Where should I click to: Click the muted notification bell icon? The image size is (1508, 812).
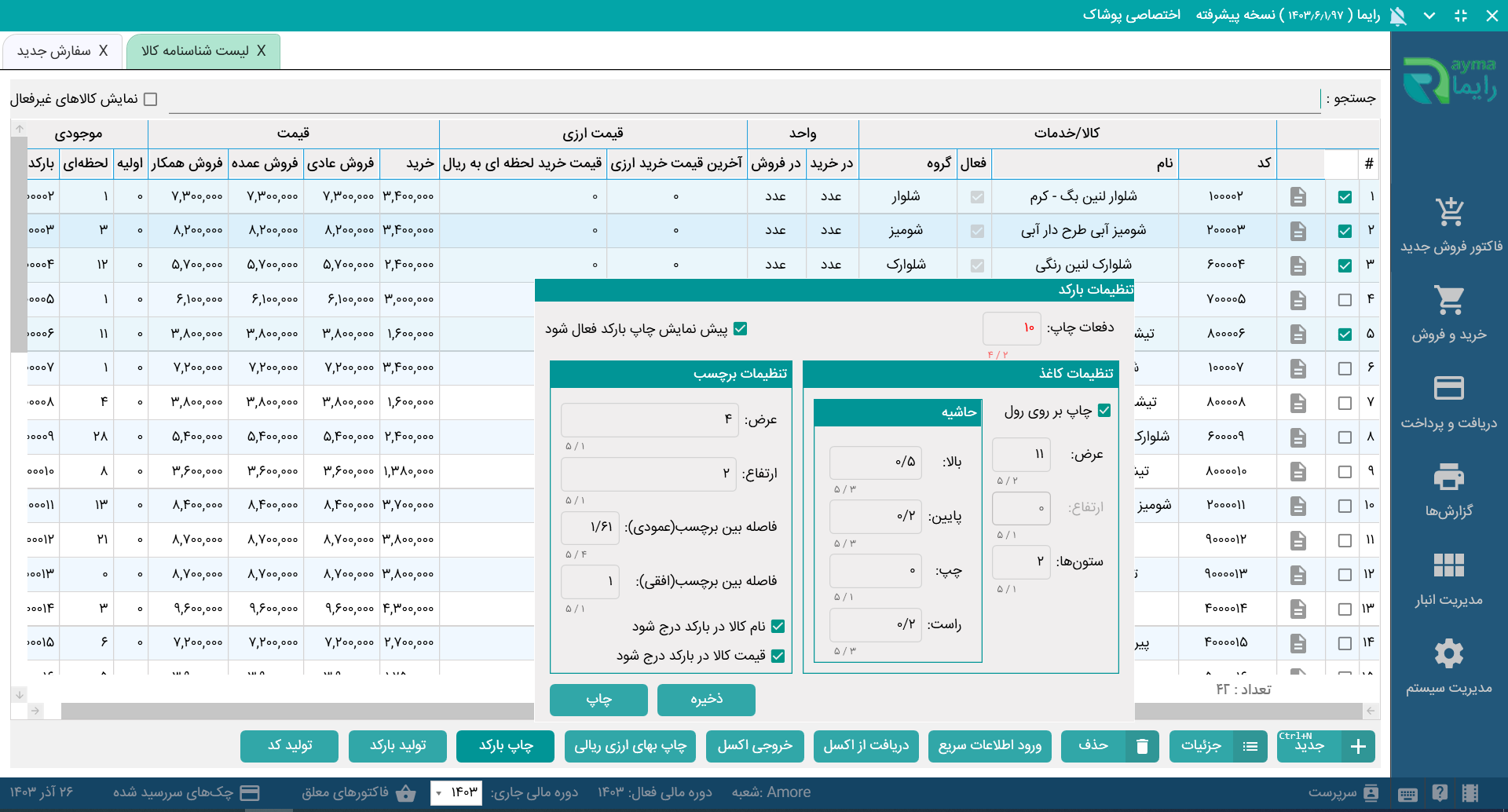tap(1398, 16)
